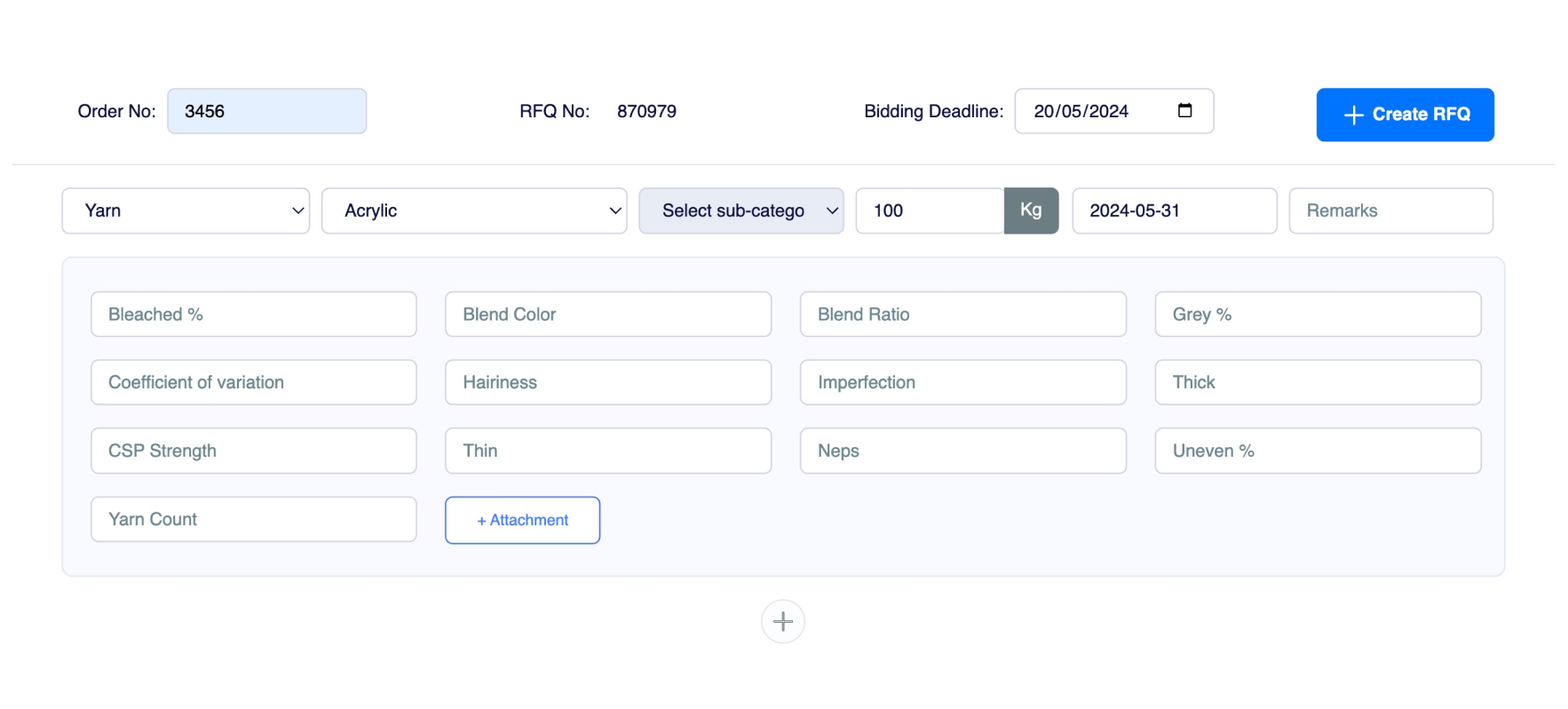Select the CSP Strength field
The width and height of the screenshot is (1568, 709).
click(253, 450)
